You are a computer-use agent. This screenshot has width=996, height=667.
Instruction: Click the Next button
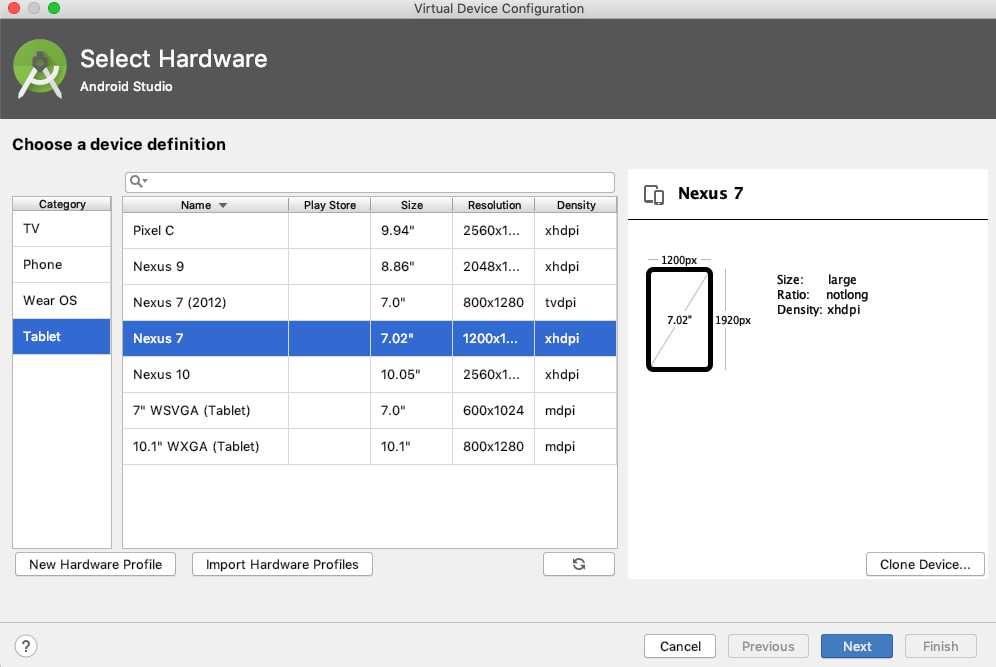pos(857,646)
